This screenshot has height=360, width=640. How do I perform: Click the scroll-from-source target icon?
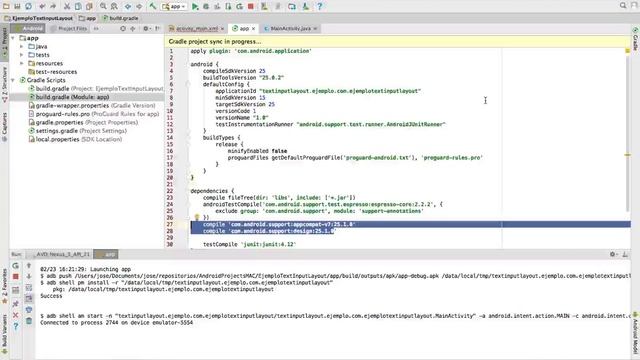(x=123, y=29)
